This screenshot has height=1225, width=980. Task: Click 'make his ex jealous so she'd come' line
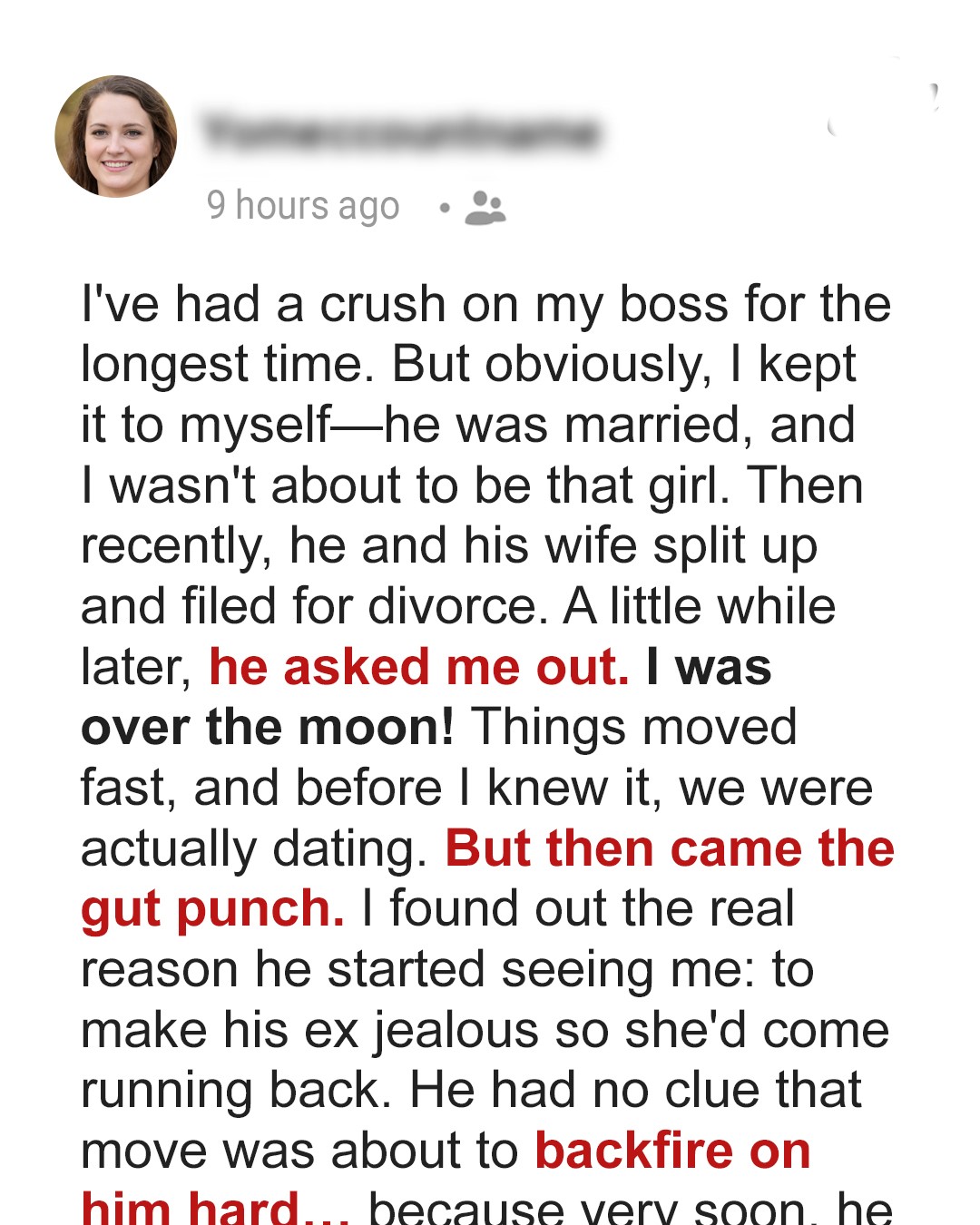485,1030
